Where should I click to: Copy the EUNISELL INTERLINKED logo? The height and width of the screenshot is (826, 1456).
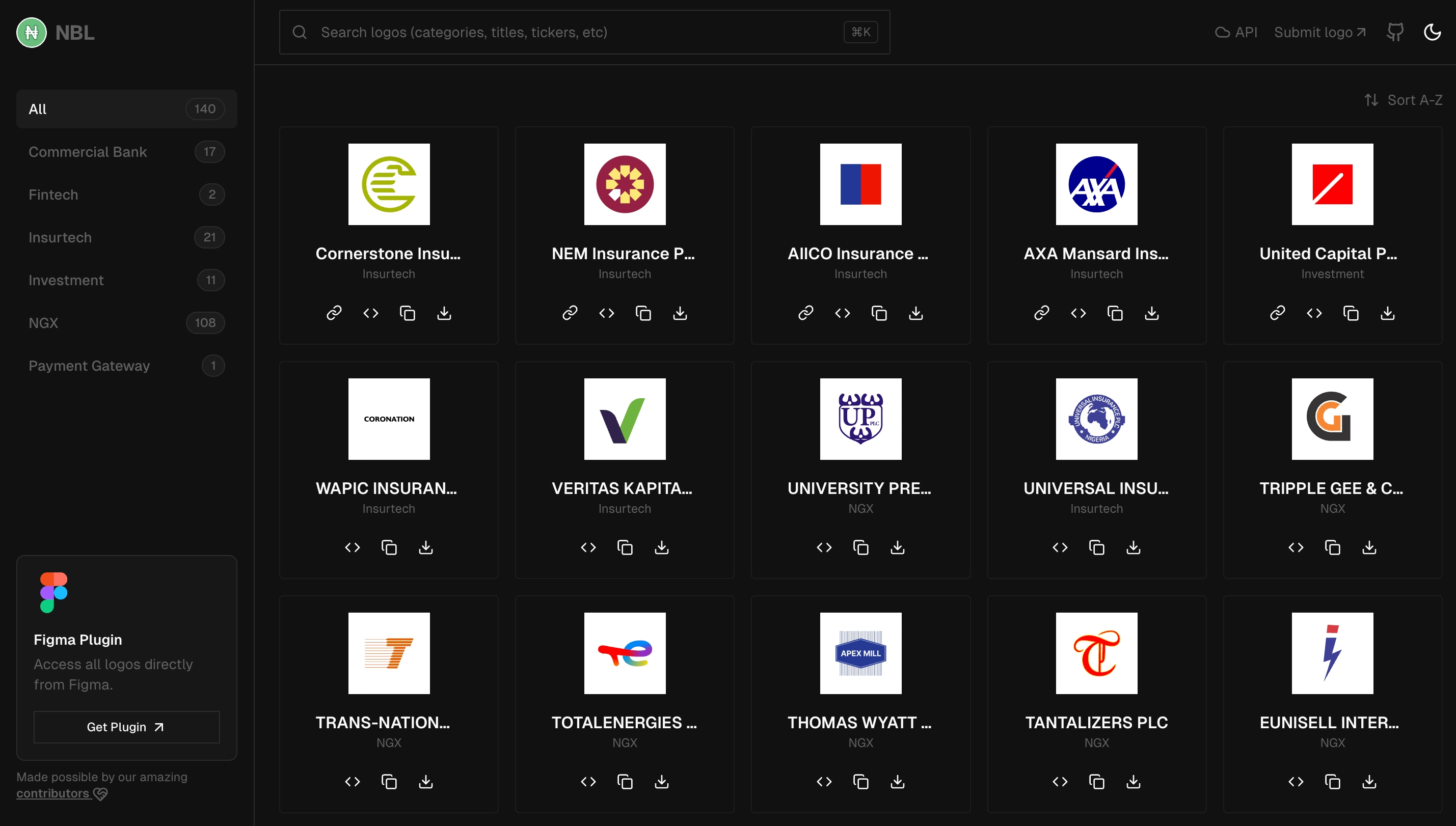[1333, 782]
